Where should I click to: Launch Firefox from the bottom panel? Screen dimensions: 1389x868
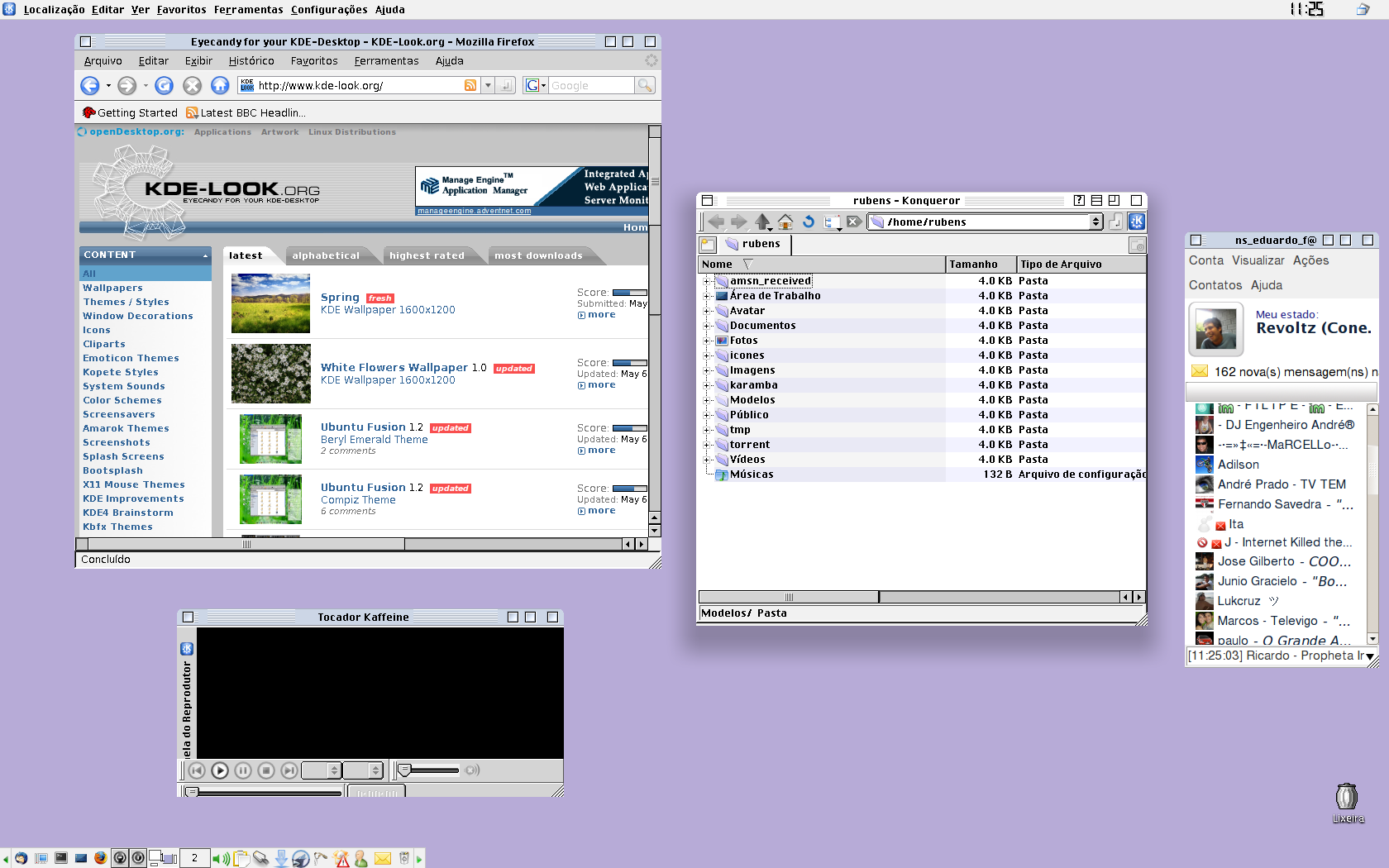pyautogui.click(x=100, y=858)
